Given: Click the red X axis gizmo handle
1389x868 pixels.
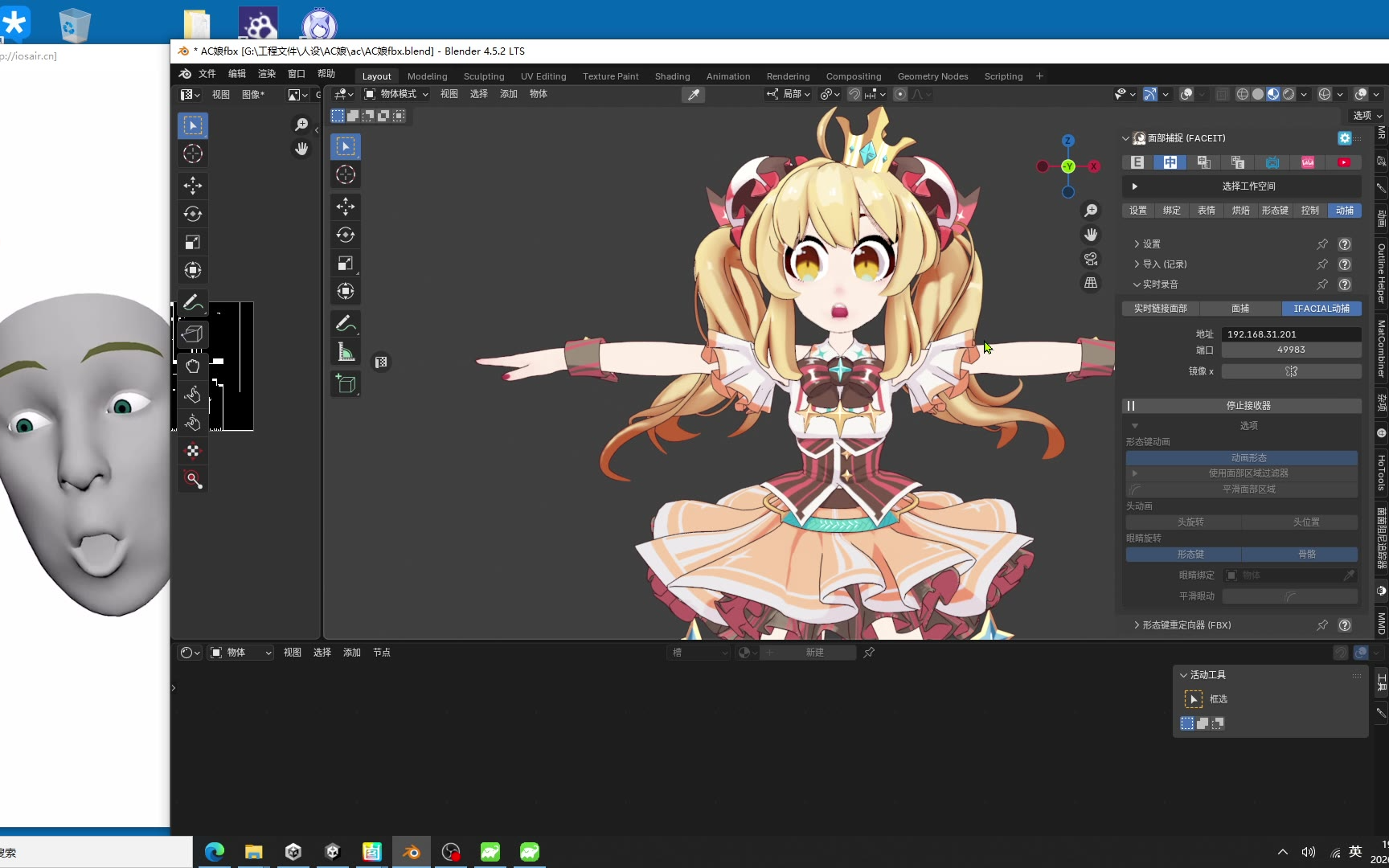Looking at the screenshot, I should (x=1094, y=166).
